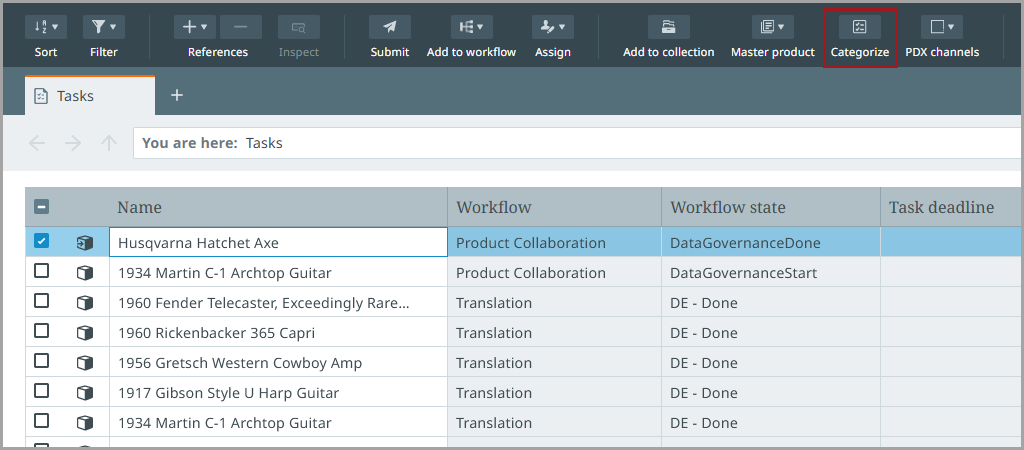Screen dimensions: 1024x450
Task: Expand the Add to workflow dropdown
Action: [x=471, y=27]
